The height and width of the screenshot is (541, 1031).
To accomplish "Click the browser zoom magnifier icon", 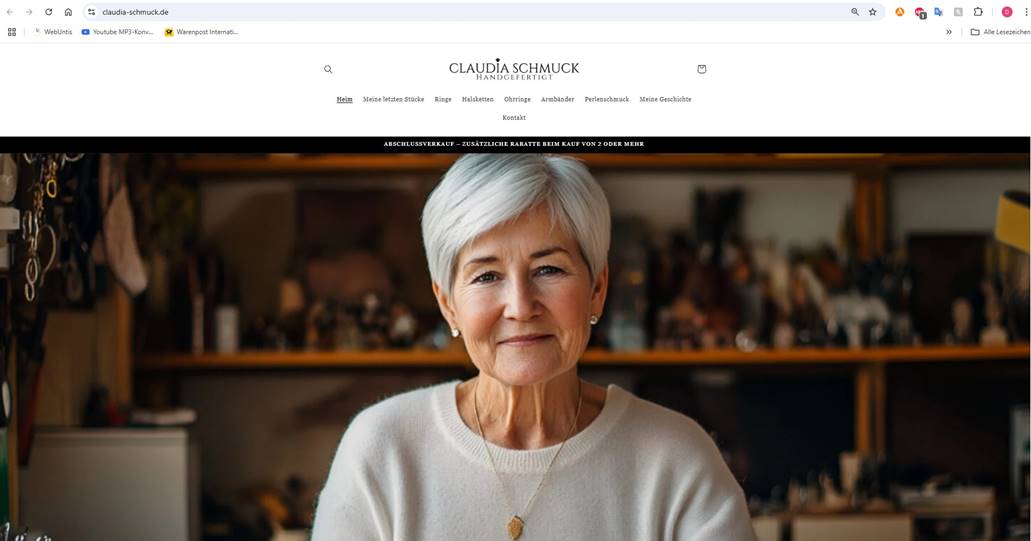I will coord(855,12).
